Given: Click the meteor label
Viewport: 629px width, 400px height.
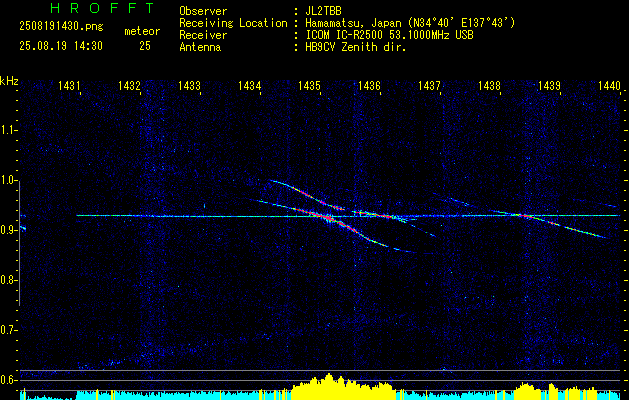Looking at the screenshot, I should (x=142, y=31).
